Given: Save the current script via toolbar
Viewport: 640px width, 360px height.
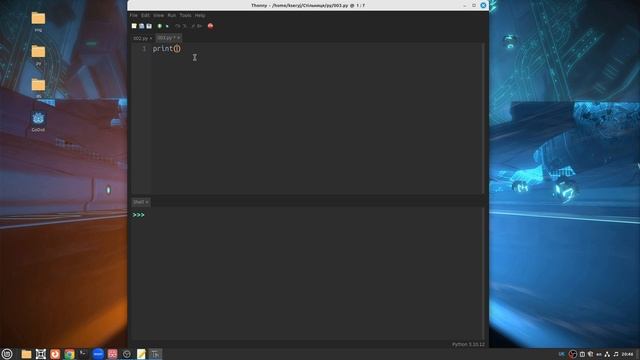Looking at the screenshot, I should pos(149,26).
